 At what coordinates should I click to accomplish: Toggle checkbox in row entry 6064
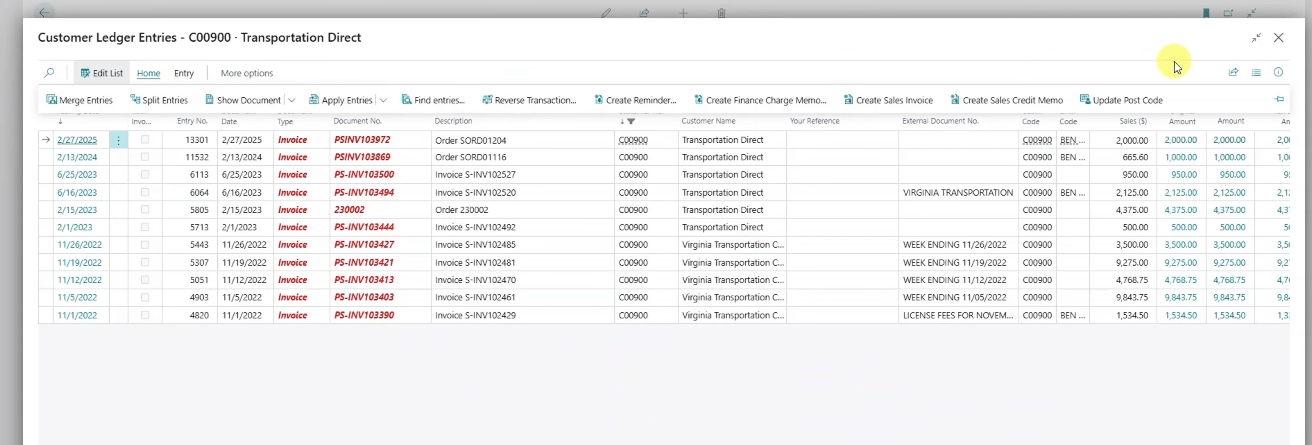point(145,192)
